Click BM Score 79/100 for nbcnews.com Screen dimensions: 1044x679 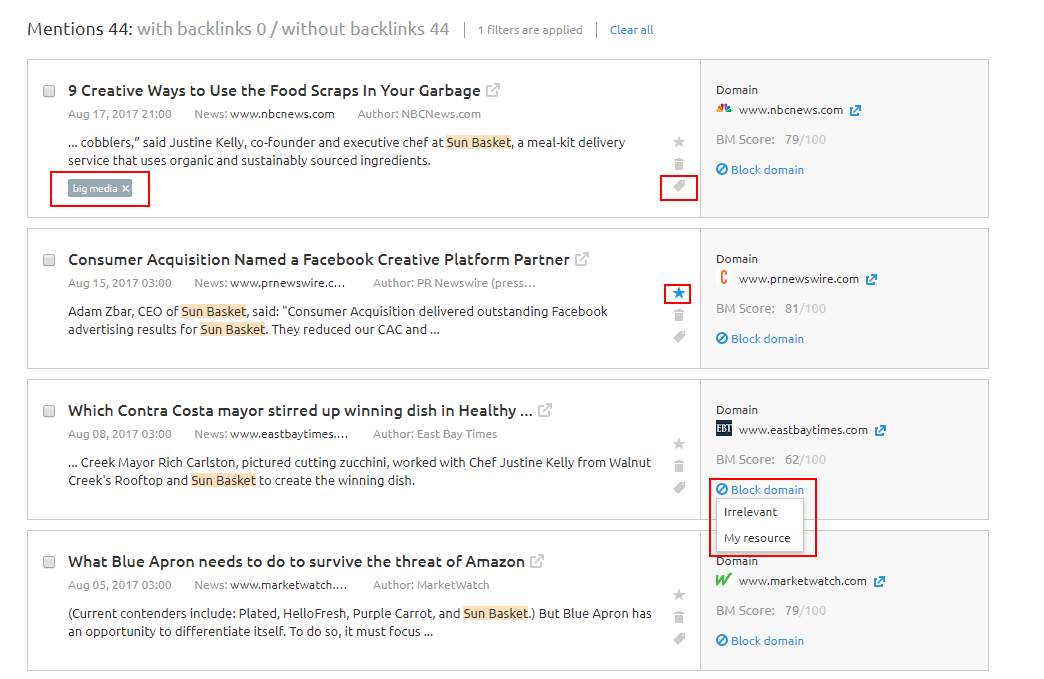tap(771, 140)
